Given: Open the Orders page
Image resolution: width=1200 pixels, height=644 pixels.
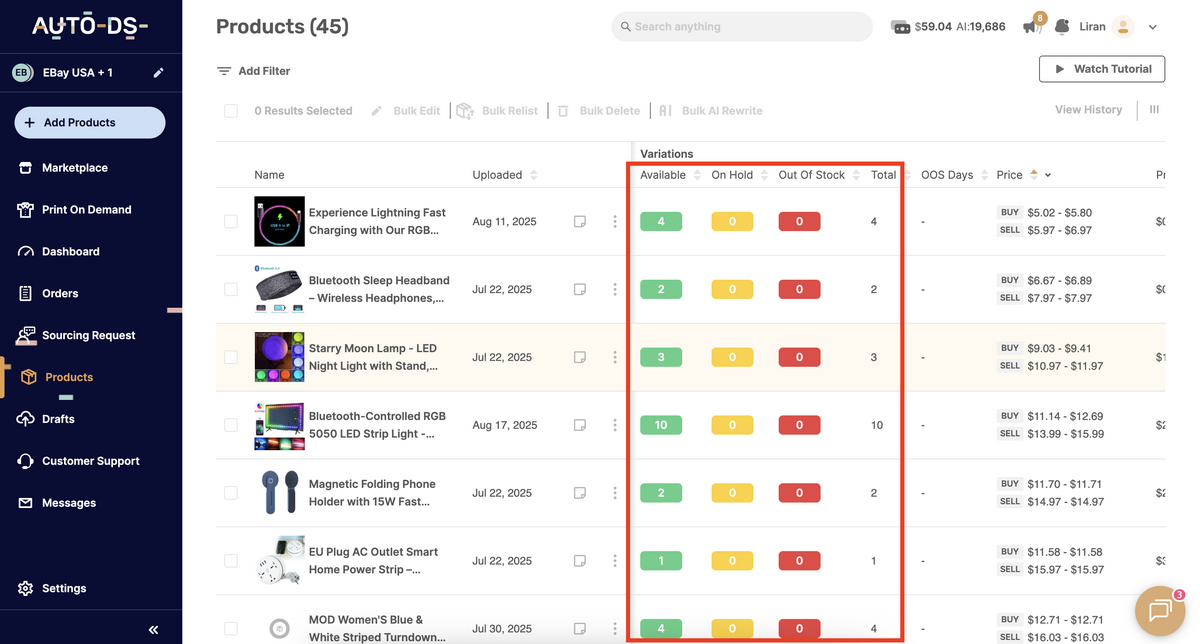Looking at the screenshot, I should (x=62, y=293).
